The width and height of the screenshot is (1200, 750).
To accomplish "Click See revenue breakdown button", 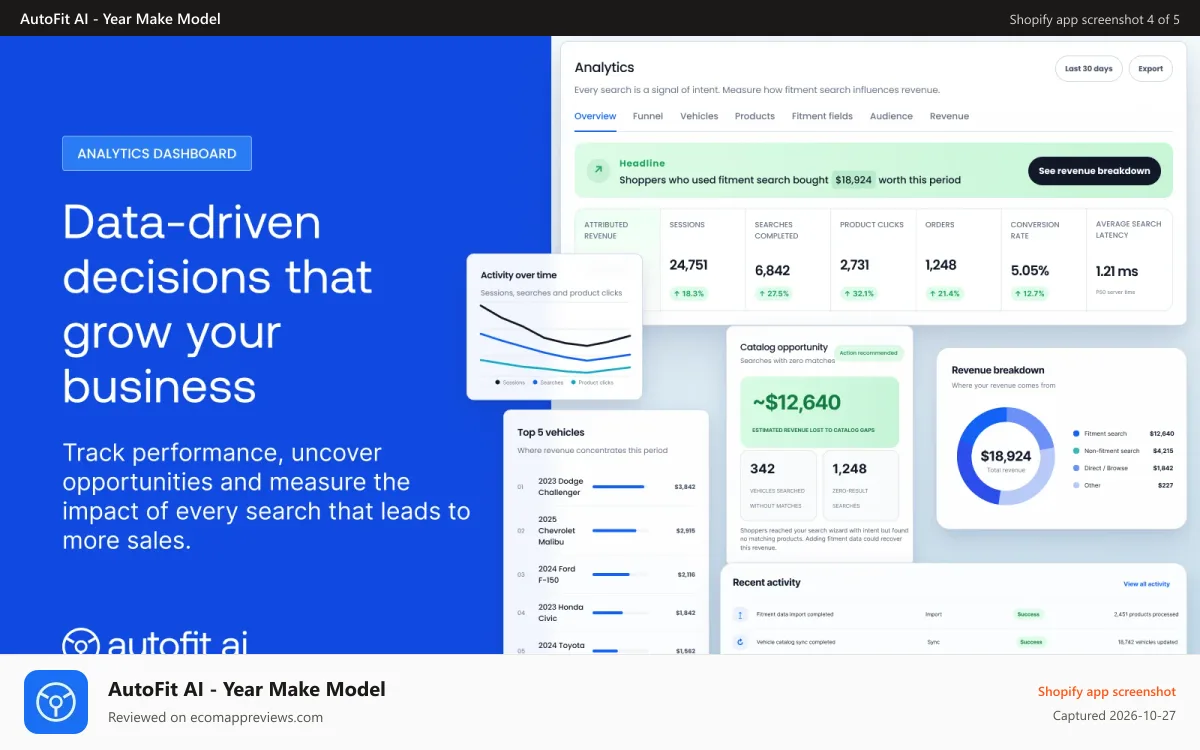I will pos(1094,171).
